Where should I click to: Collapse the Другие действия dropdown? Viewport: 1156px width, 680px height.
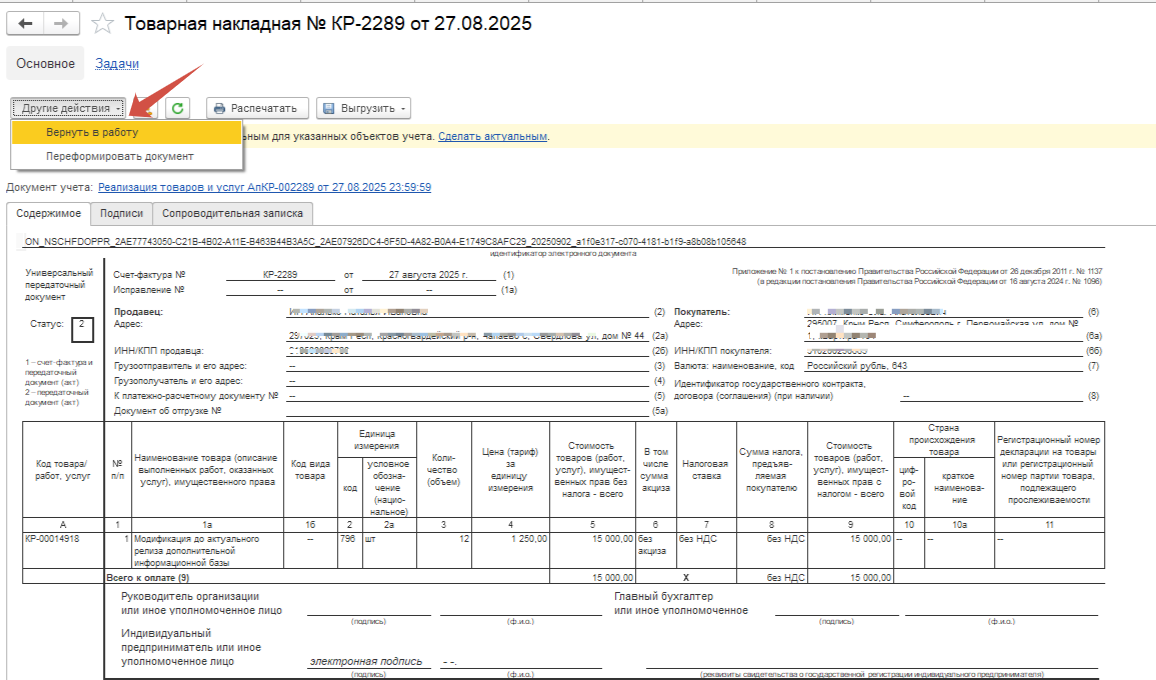(69, 108)
